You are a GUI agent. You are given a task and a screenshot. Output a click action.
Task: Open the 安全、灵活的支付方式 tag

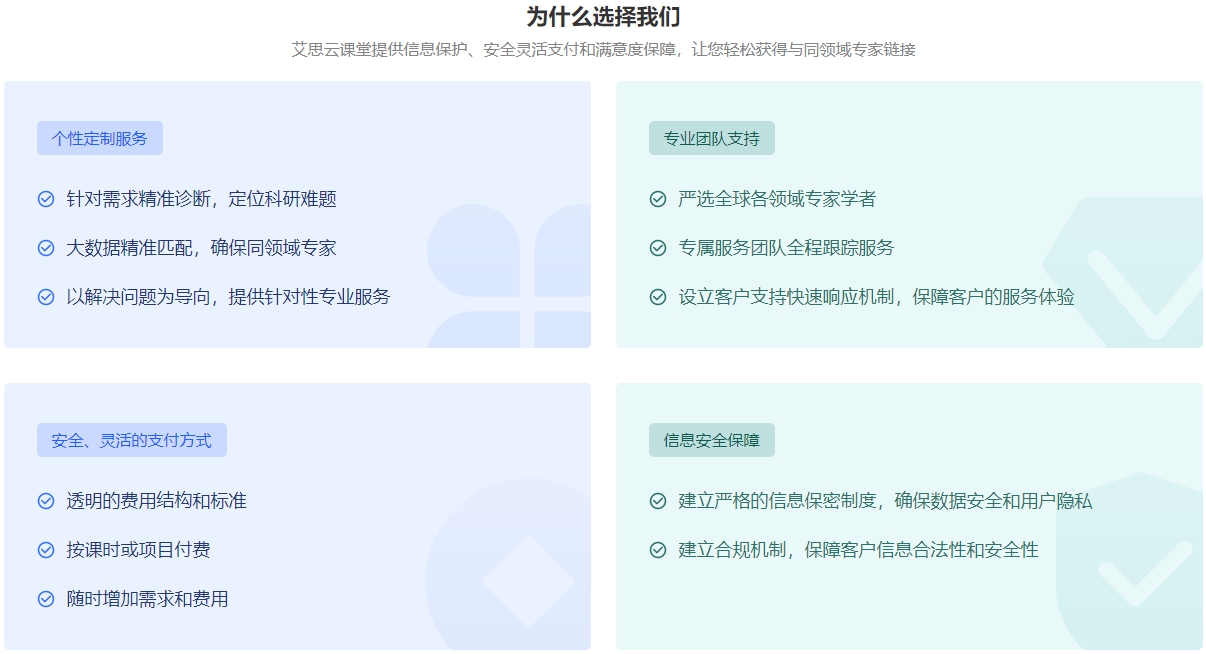[132, 441]
